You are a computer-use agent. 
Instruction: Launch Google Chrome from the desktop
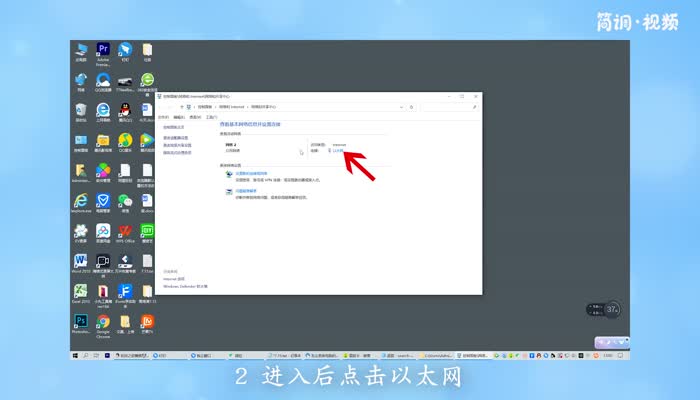103,326
